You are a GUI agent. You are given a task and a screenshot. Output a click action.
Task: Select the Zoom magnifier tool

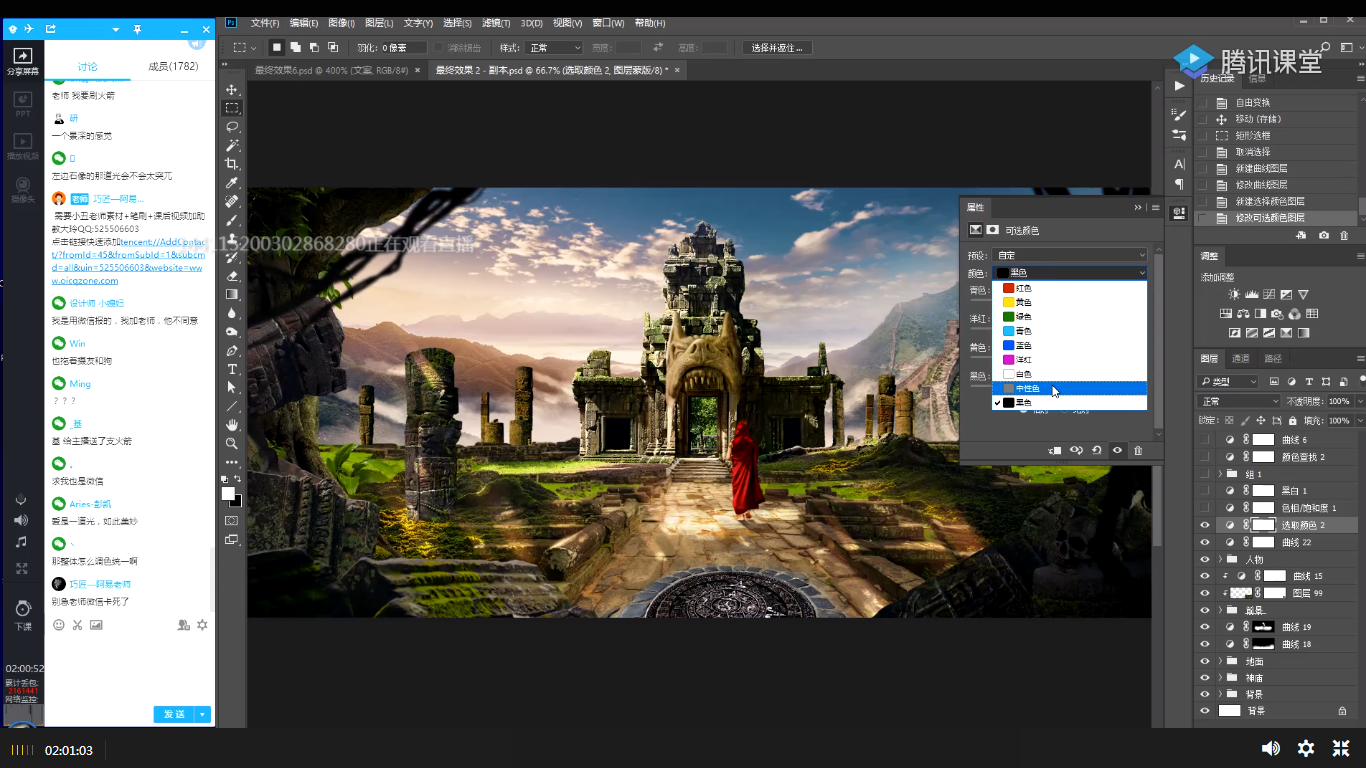232,443
